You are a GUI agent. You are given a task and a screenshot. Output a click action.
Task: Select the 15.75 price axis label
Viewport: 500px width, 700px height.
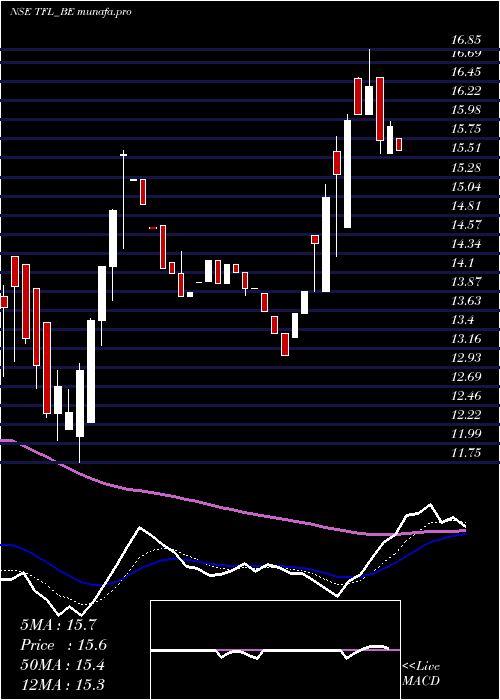(x=466, y=129)
